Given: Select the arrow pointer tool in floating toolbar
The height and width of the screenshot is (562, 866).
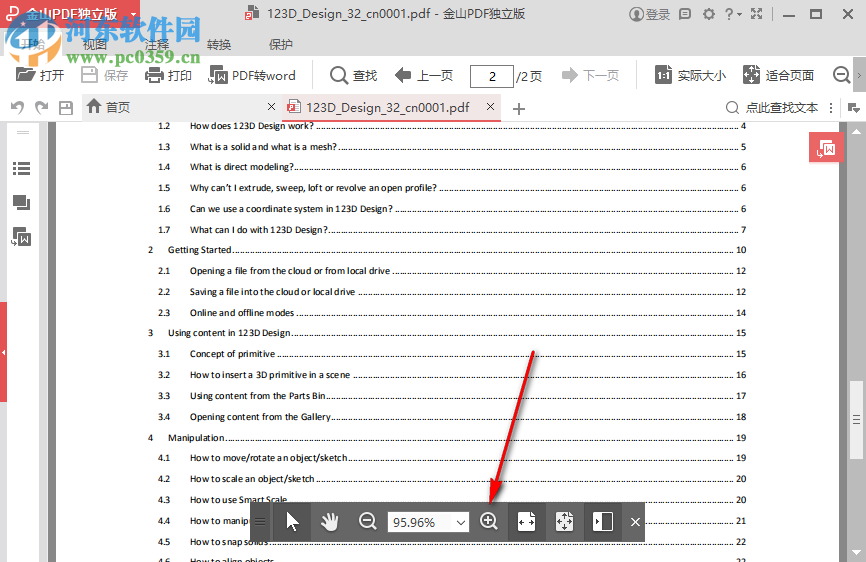Looking at the screenshot, I should [292, 522].
